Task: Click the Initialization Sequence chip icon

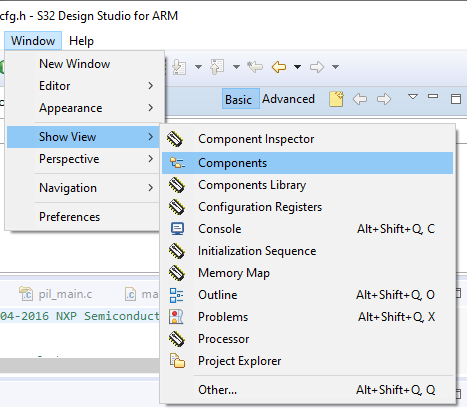Action: (x=176, y=251)
